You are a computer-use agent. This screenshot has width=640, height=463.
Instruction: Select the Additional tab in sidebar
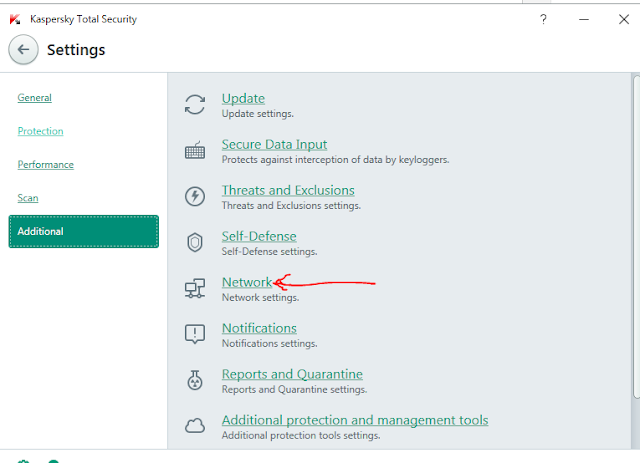[83, 231]
